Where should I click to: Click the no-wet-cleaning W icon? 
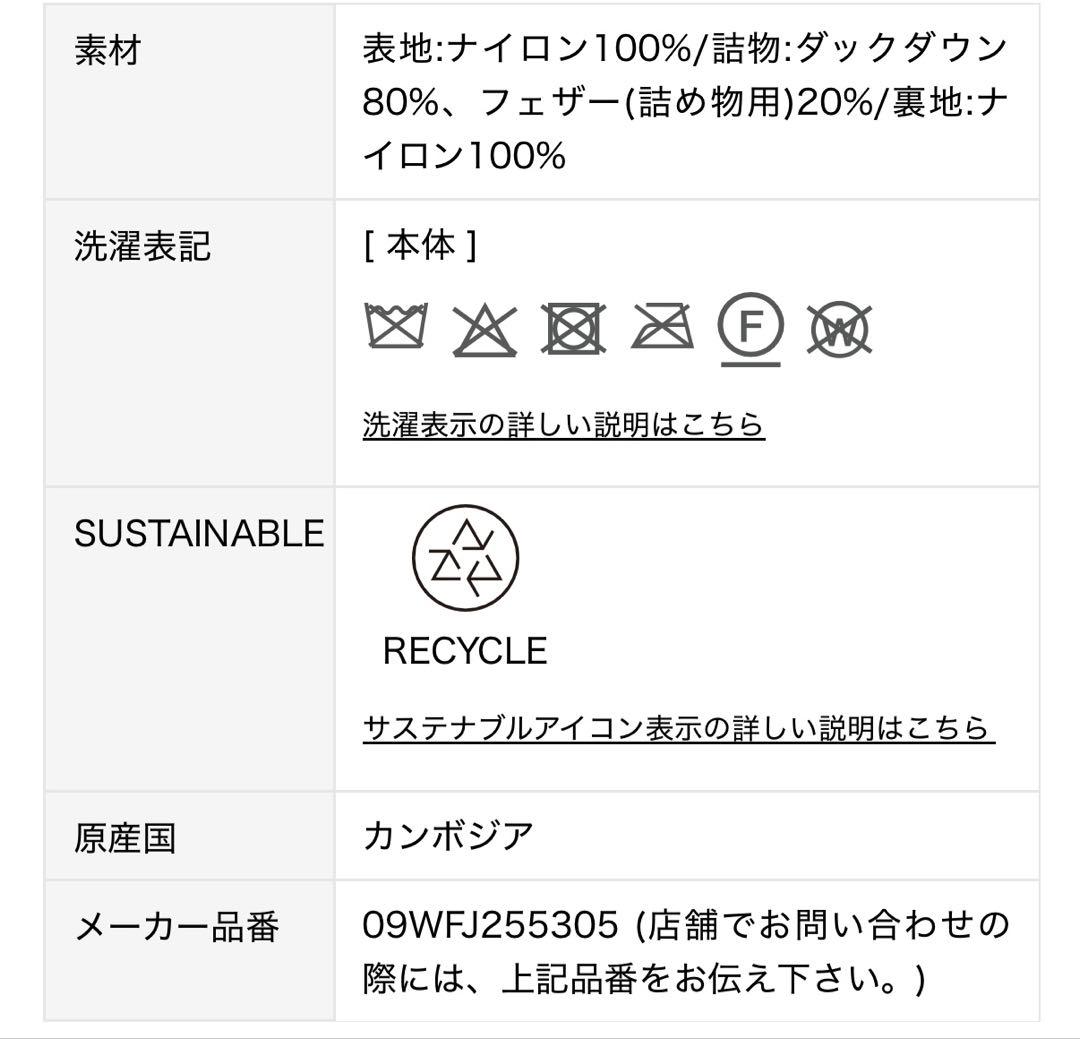point(839,329)
